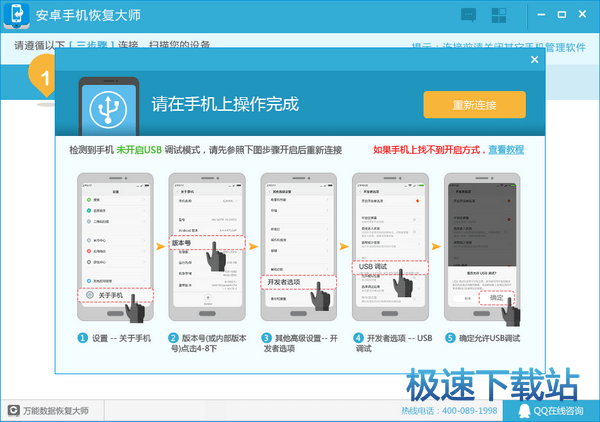View step 5 phone screenshot with 确定
This screenshot has width=600, height=422.
[x=482, y=247]
